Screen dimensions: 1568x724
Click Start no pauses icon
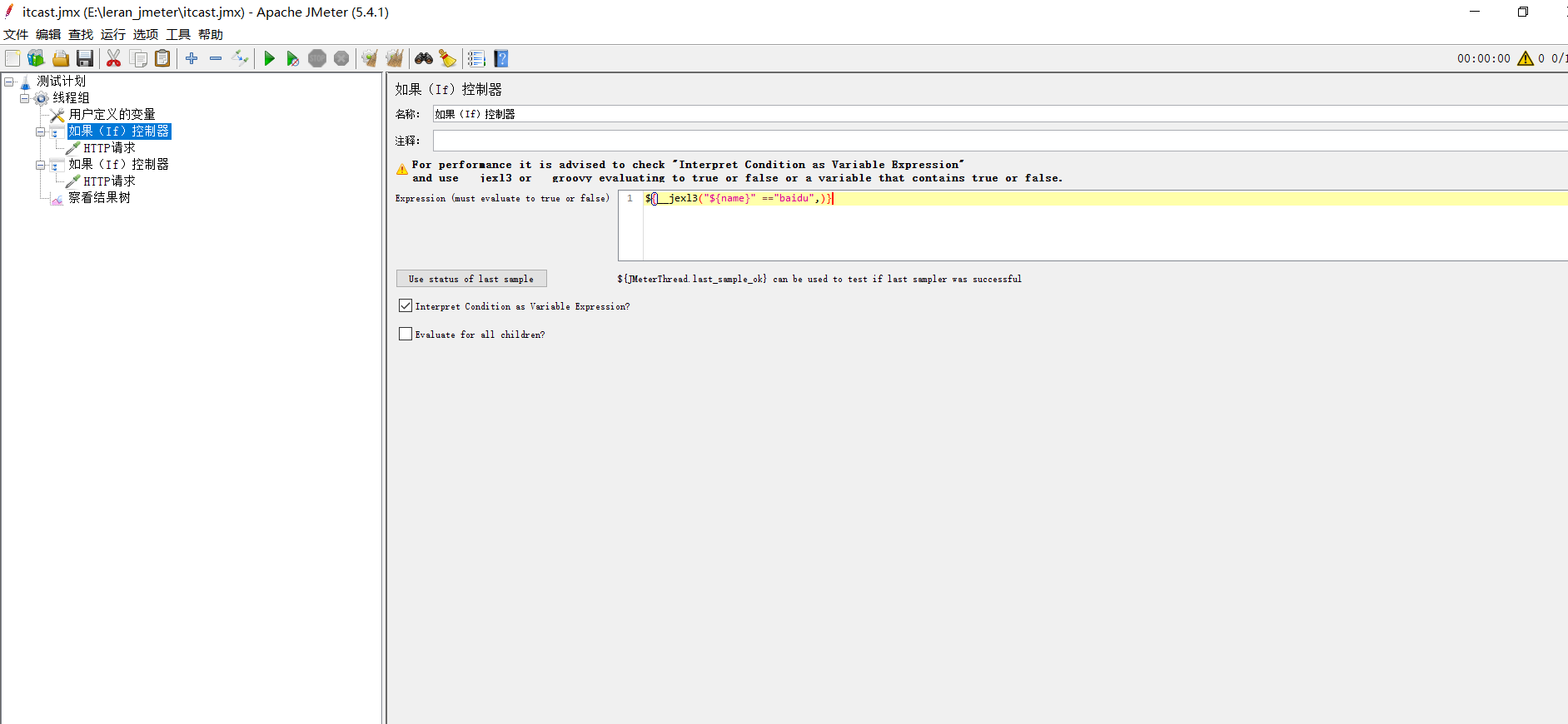[293, 58]
